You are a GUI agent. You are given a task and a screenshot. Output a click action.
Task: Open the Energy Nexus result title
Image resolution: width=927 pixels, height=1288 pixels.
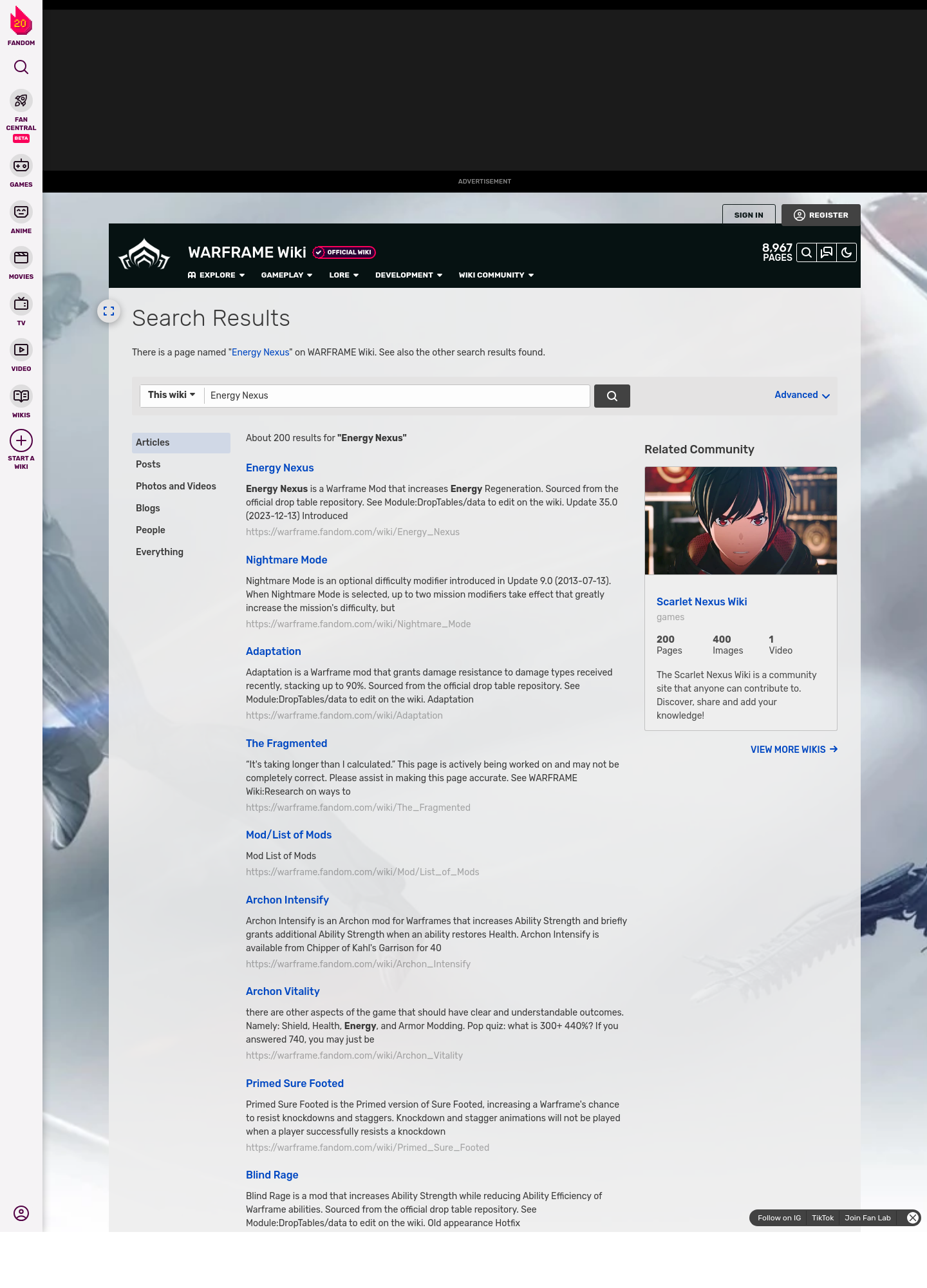280,468
